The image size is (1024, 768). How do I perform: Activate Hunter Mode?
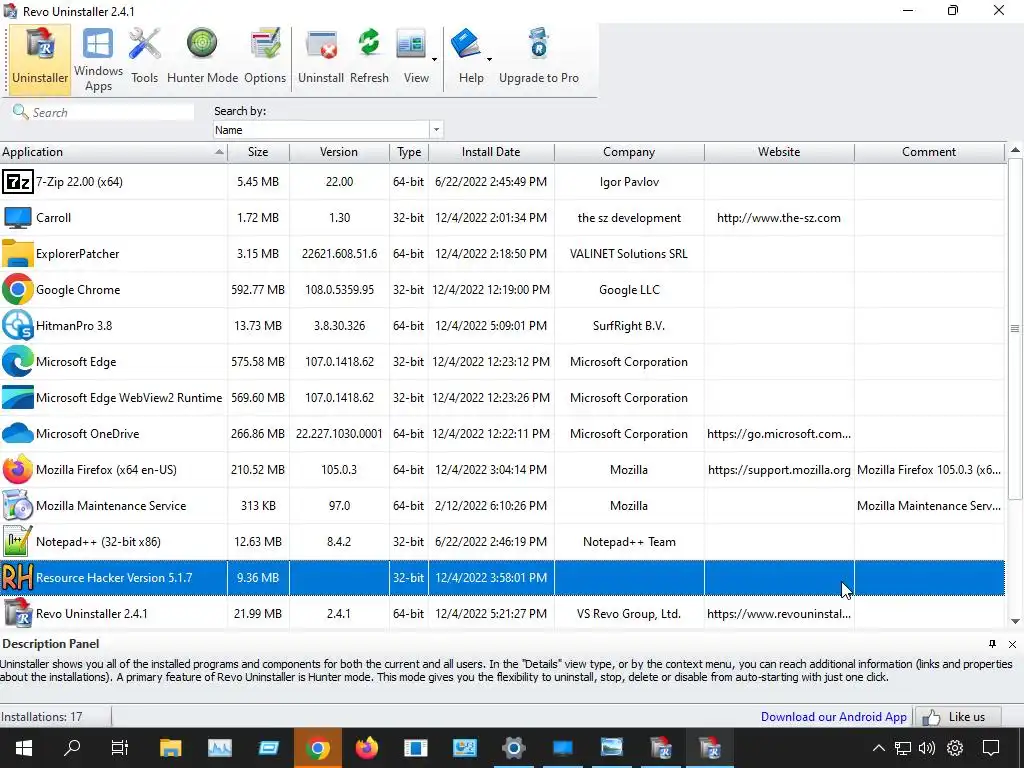coord(202,59)
